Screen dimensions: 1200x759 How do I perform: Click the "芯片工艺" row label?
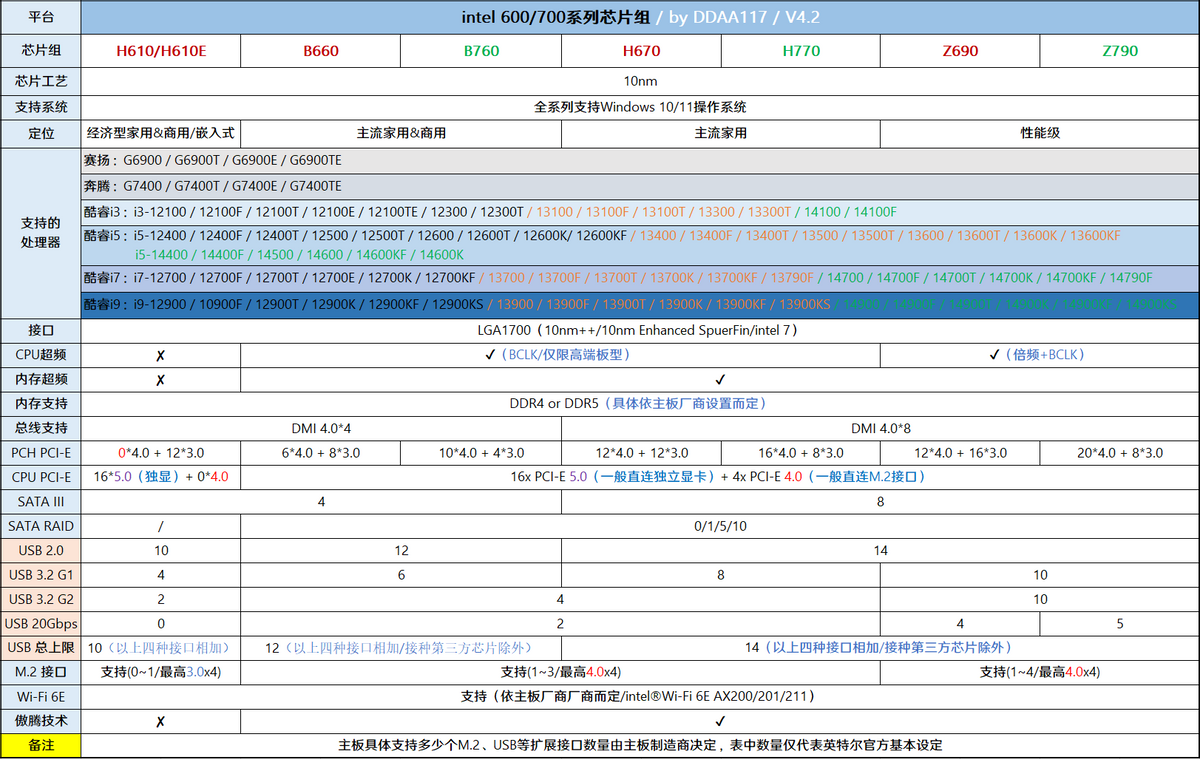[41, 81]
